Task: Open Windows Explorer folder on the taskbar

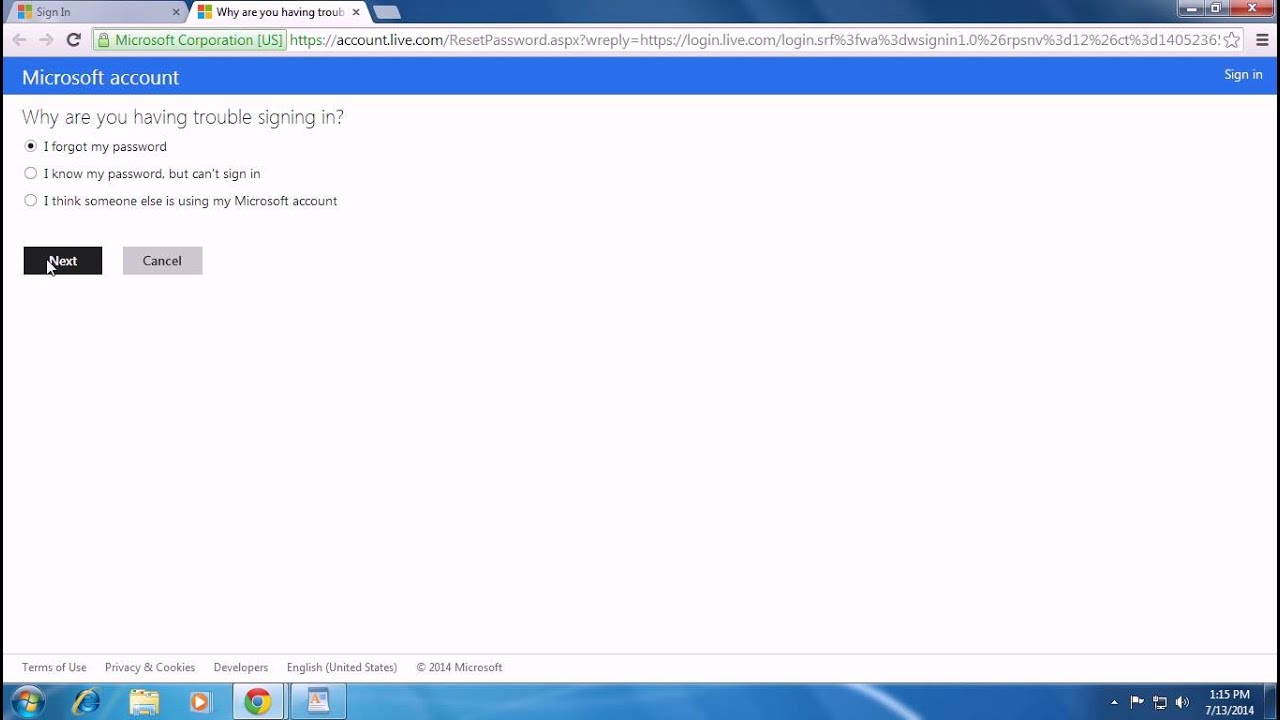Action: click(x=144, y=702)
